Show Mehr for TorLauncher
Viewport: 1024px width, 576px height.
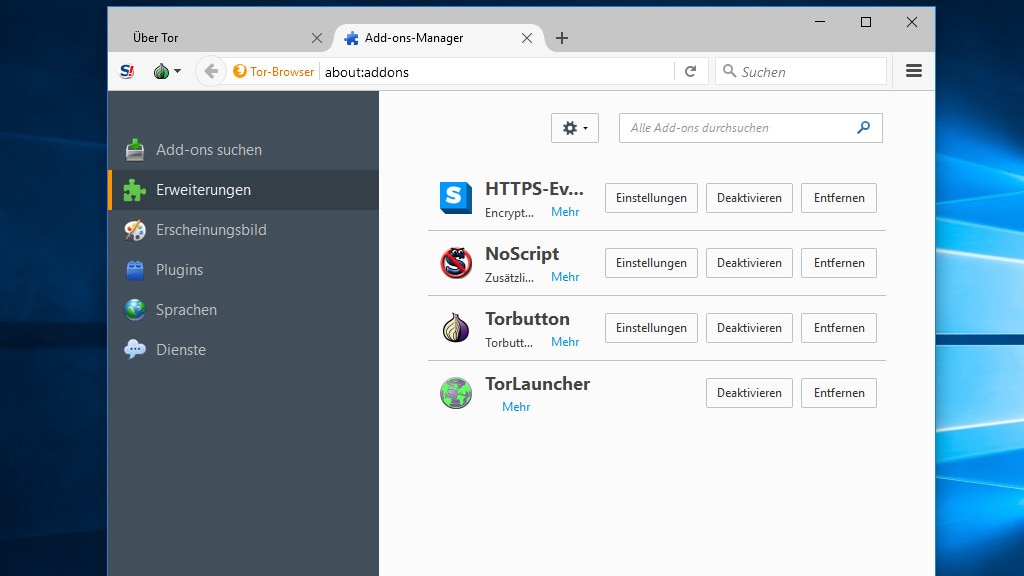pyautogui.click(x=516, y=407)
